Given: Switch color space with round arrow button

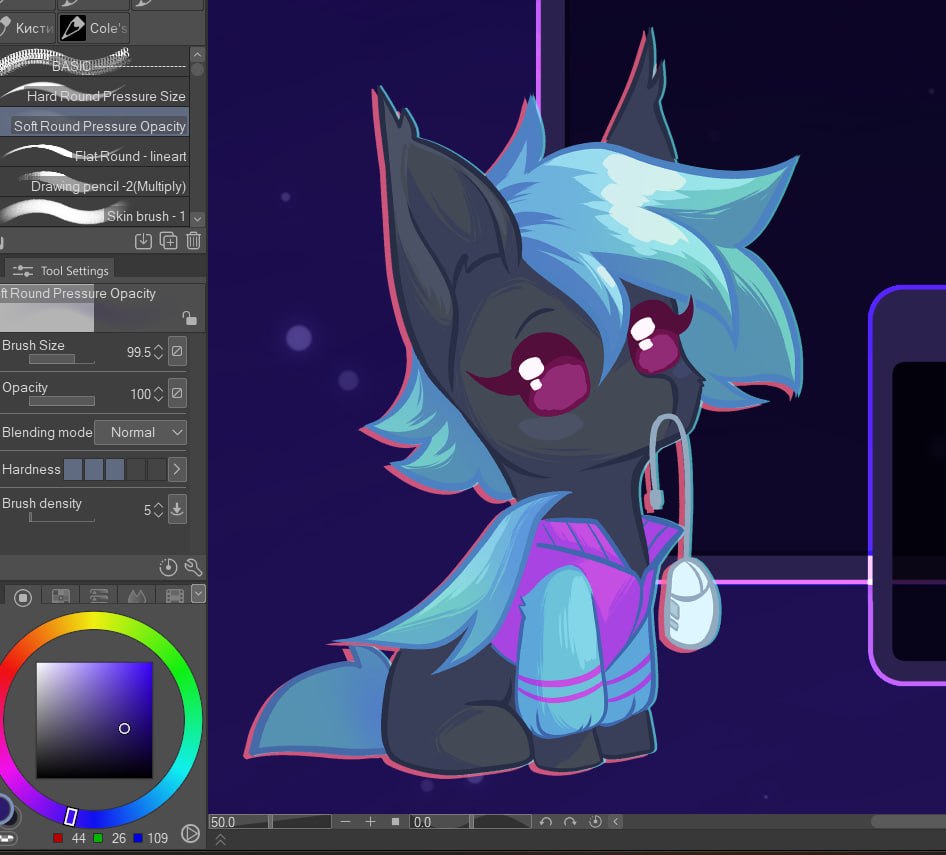Looking at the screenshot, I should click(190, 834).
